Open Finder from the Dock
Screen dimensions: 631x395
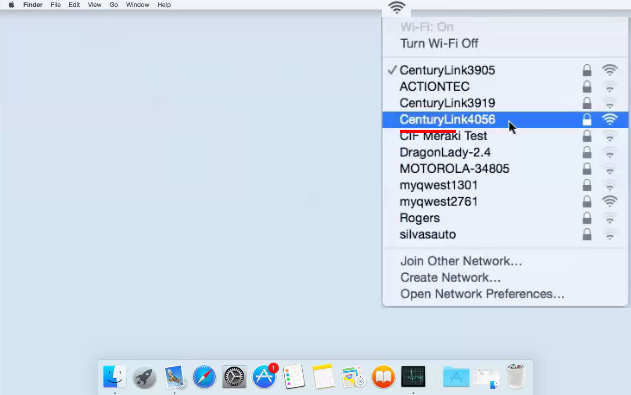click(114, 377)
